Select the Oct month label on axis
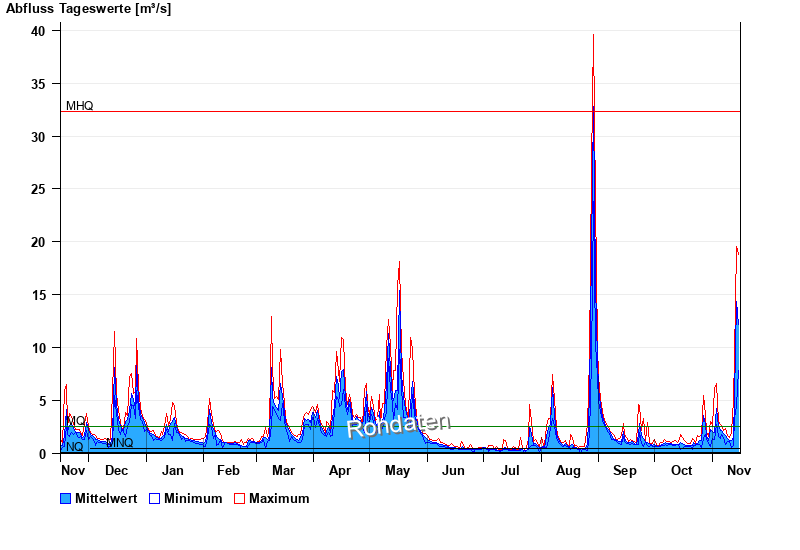The height and width of the screenshot is (550, 800). (x=681, y=470)
